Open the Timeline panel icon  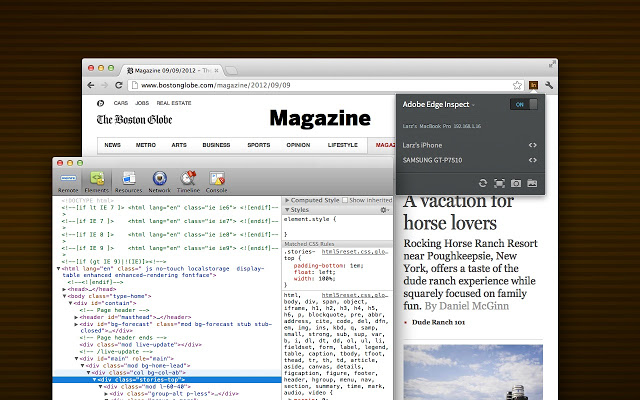tap(188, 182)
